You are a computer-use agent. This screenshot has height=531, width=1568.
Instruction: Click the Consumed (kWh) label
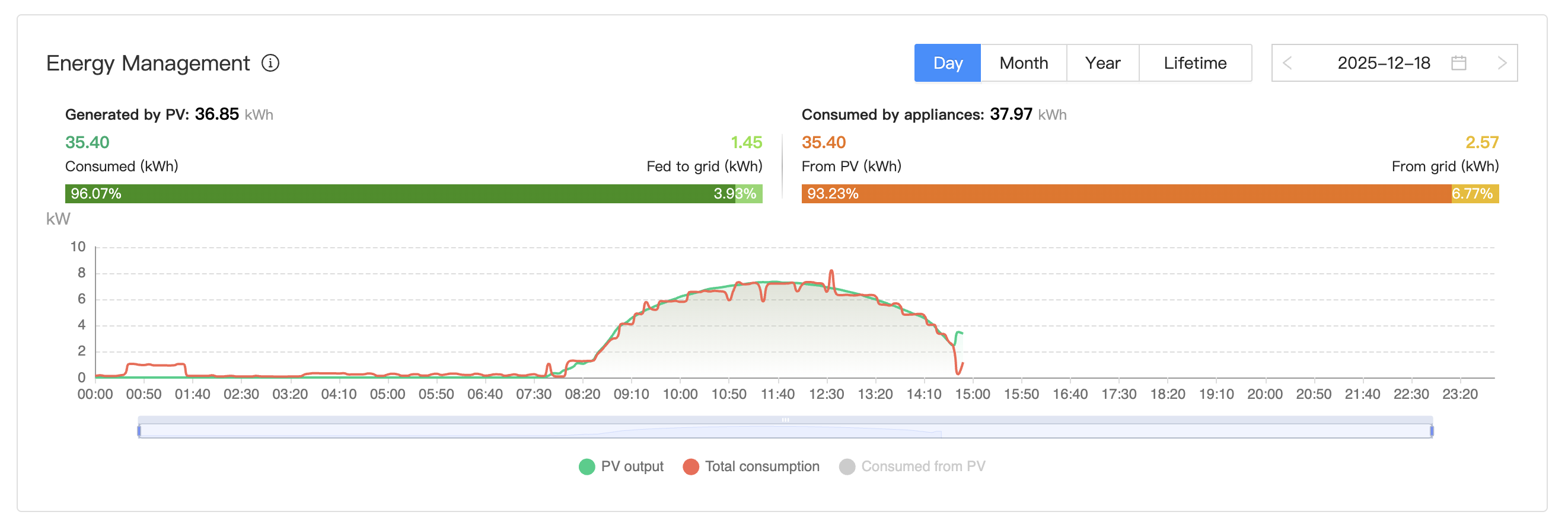[122, 167]
